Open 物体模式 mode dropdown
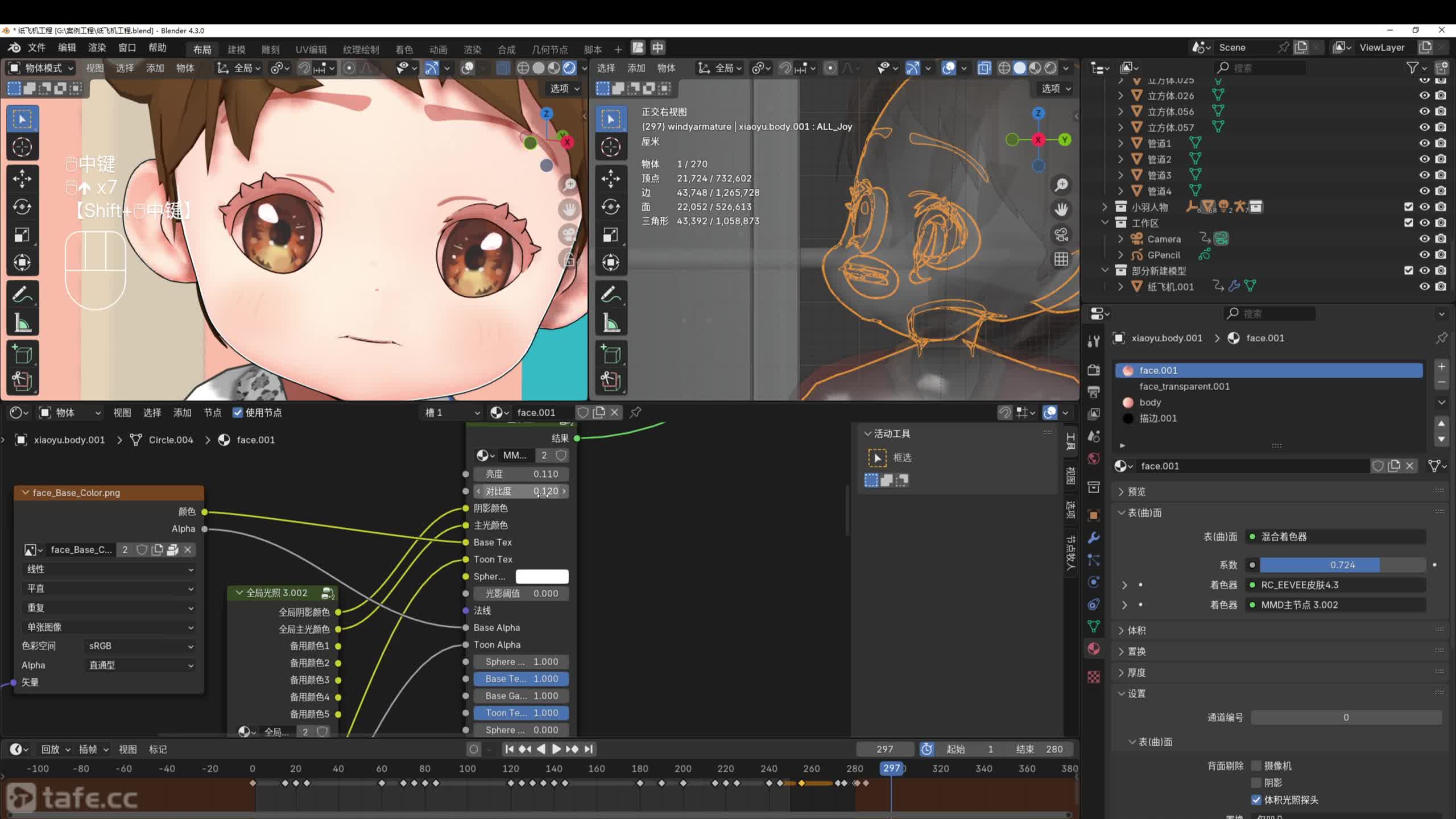This screenshot has height=819, width=1456. point(41,68)
